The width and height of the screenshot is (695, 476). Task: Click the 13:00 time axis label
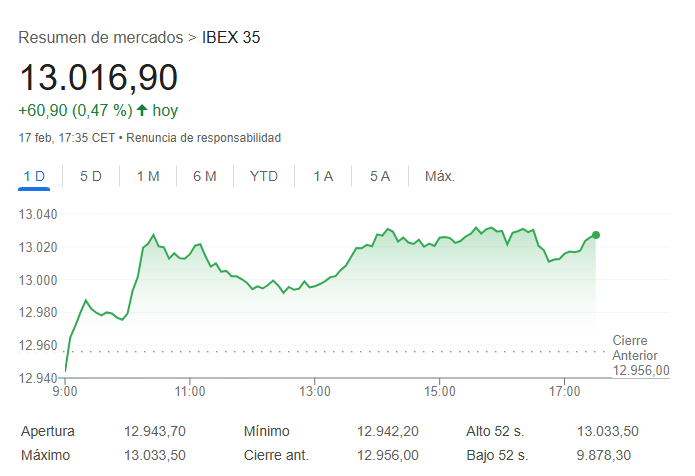click(x=314, y=391)
